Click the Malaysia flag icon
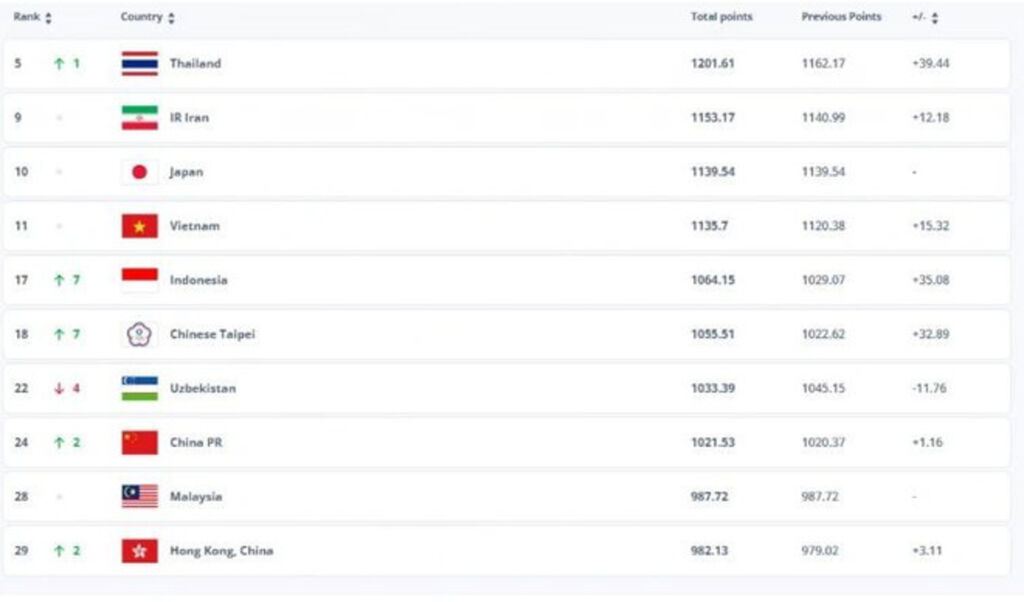This screenshot has width=1024, height=602. (139, 497)
